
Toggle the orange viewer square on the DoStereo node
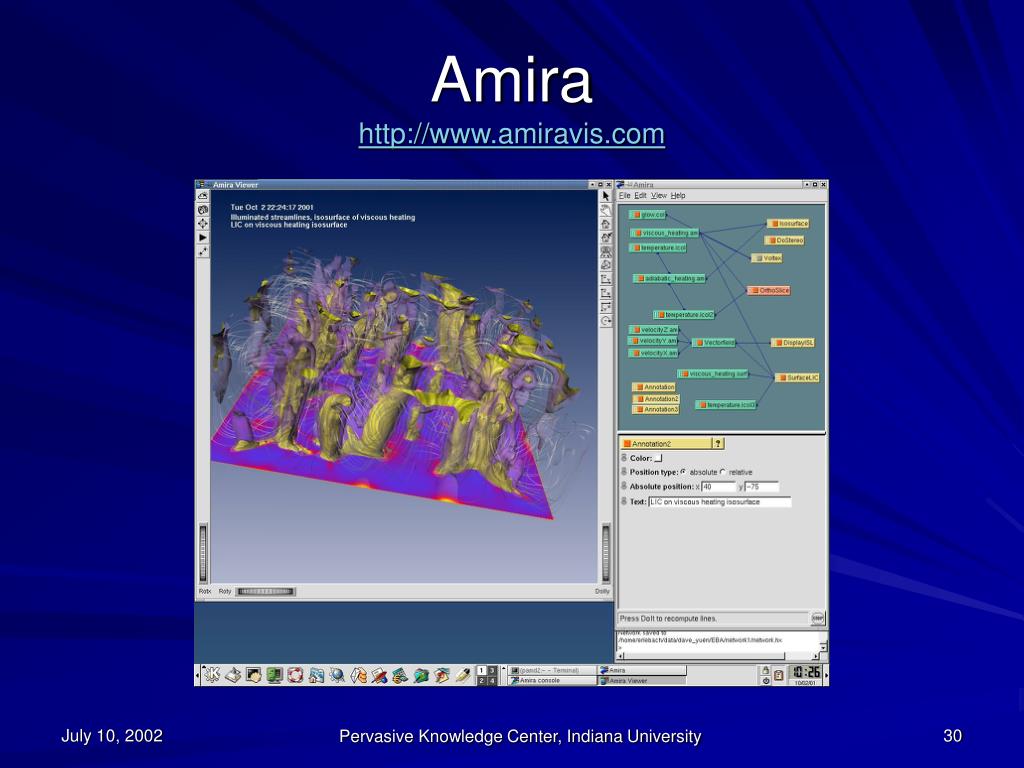[x=771, y=240]
